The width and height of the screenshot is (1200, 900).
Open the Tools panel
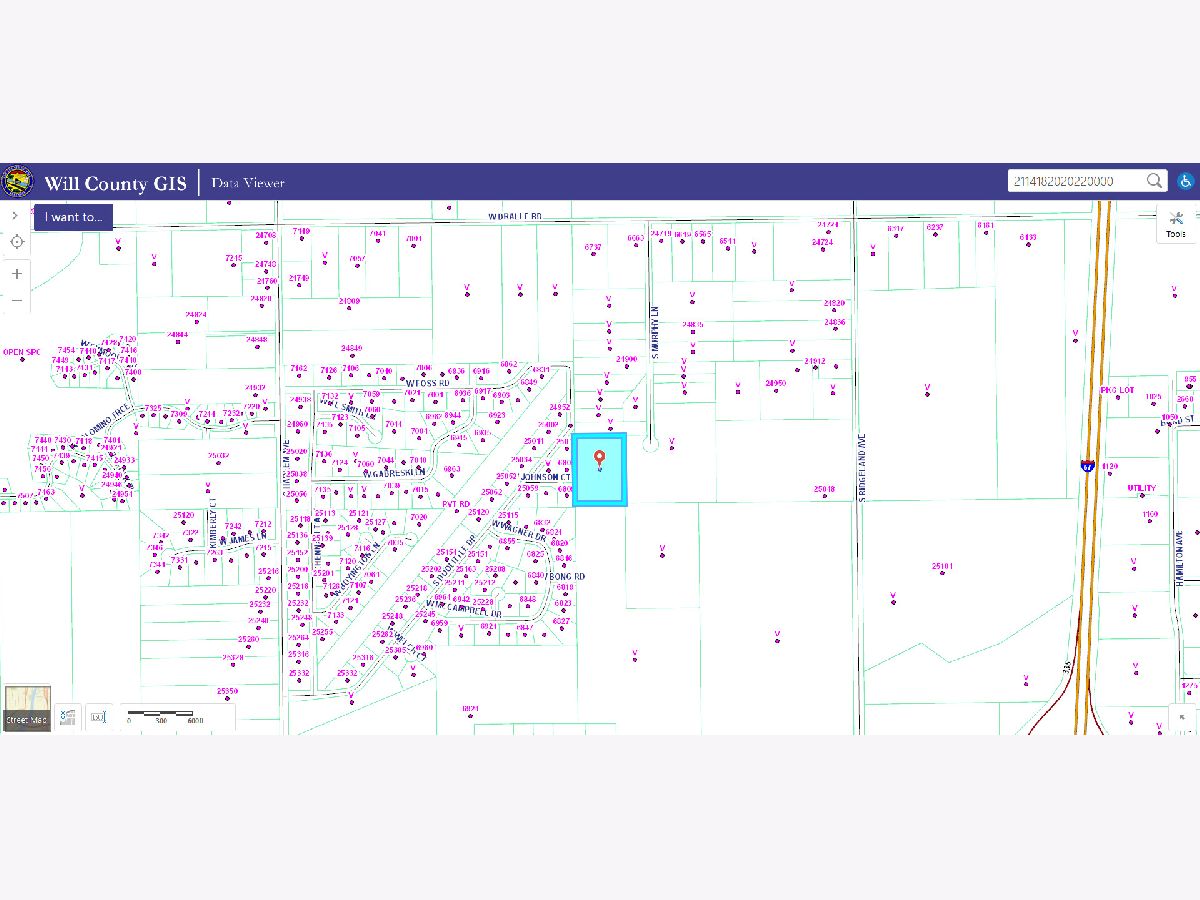(x=1176, y=224)
